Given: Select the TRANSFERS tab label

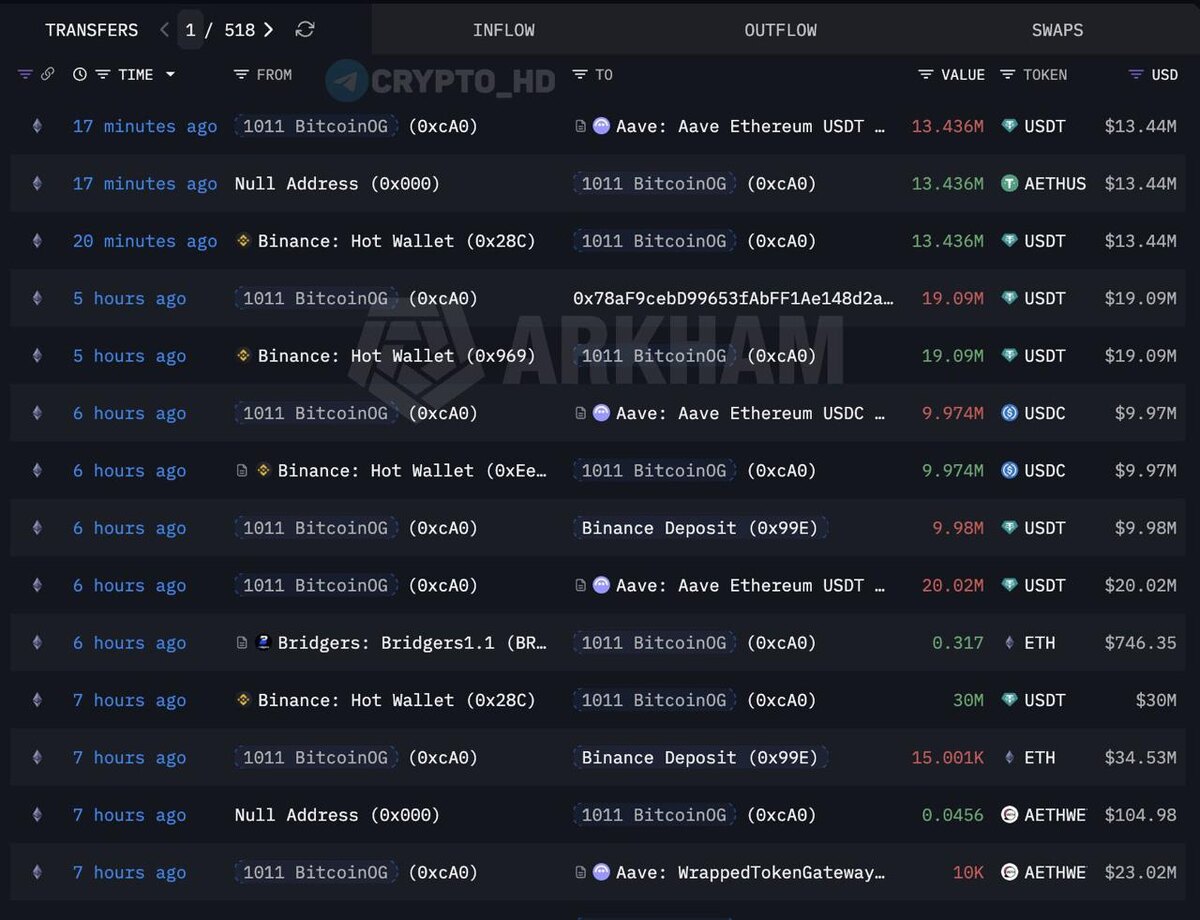Looking at the screenshot, I should 92,30.
